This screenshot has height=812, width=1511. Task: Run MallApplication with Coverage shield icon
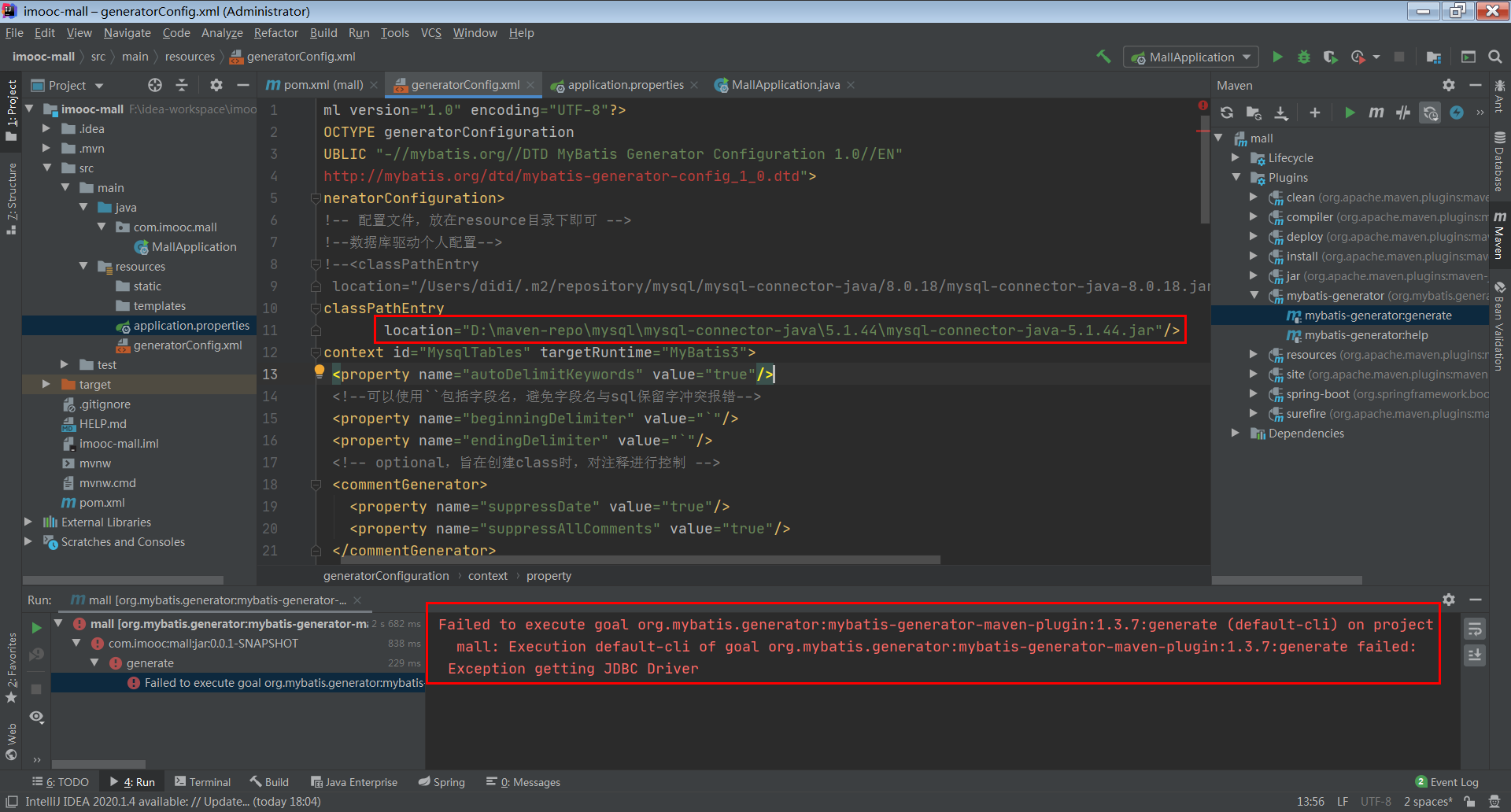[x=1330, y=57]
